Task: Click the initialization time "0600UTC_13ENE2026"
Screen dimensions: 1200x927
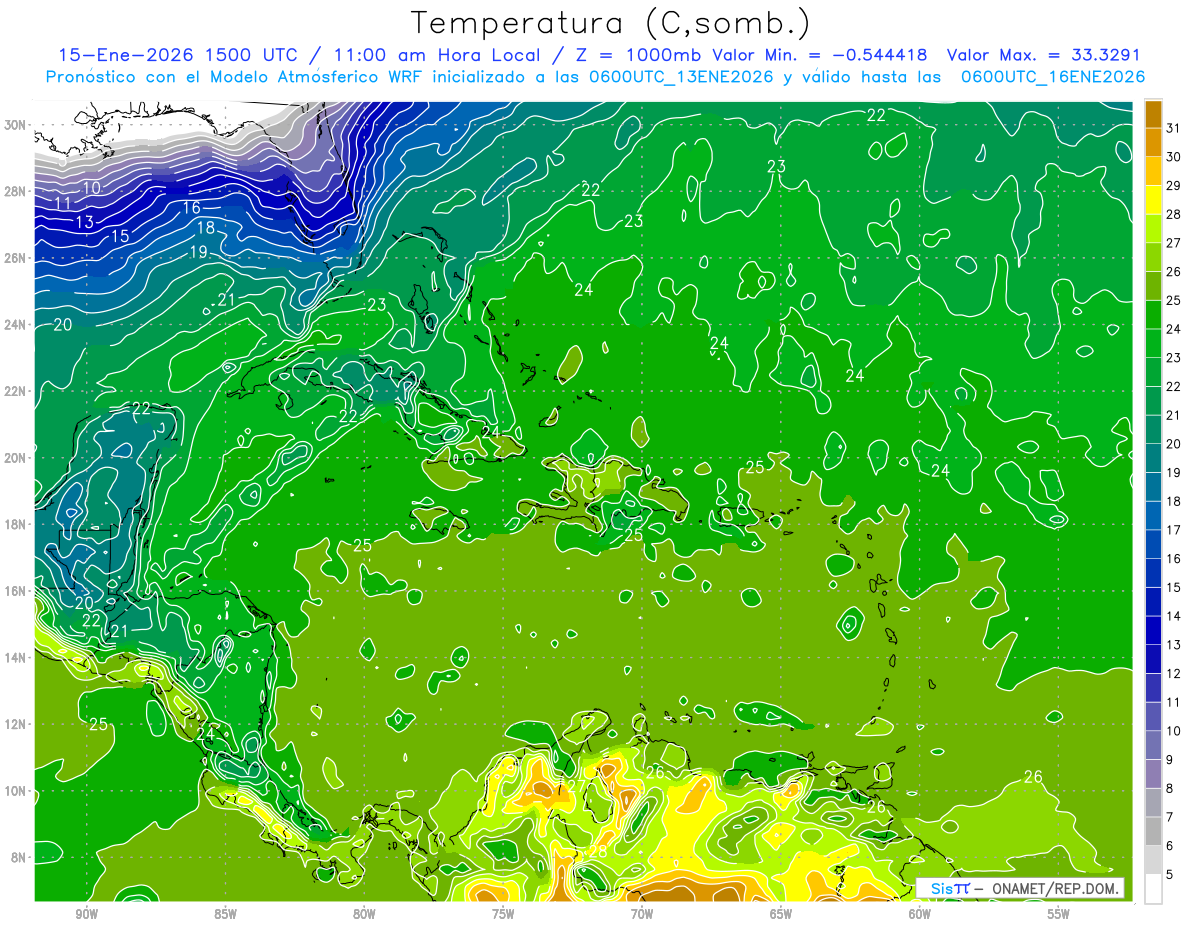Action: pos(680,76)
